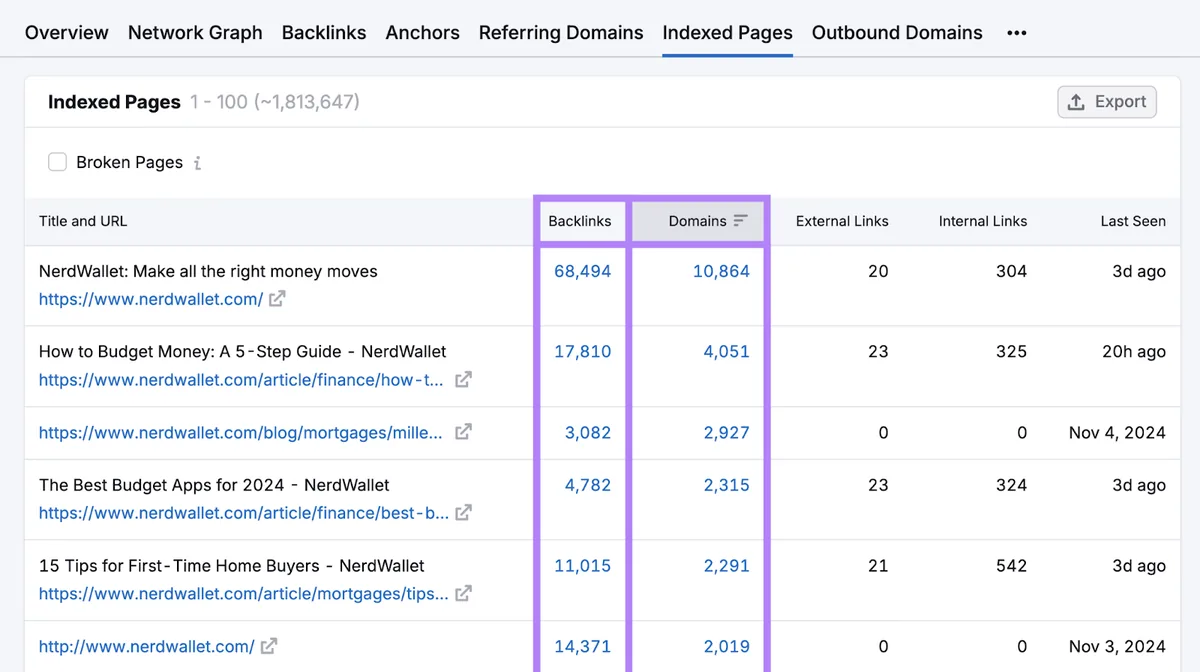Sort by Last Seen column header

coord(1133,221)
